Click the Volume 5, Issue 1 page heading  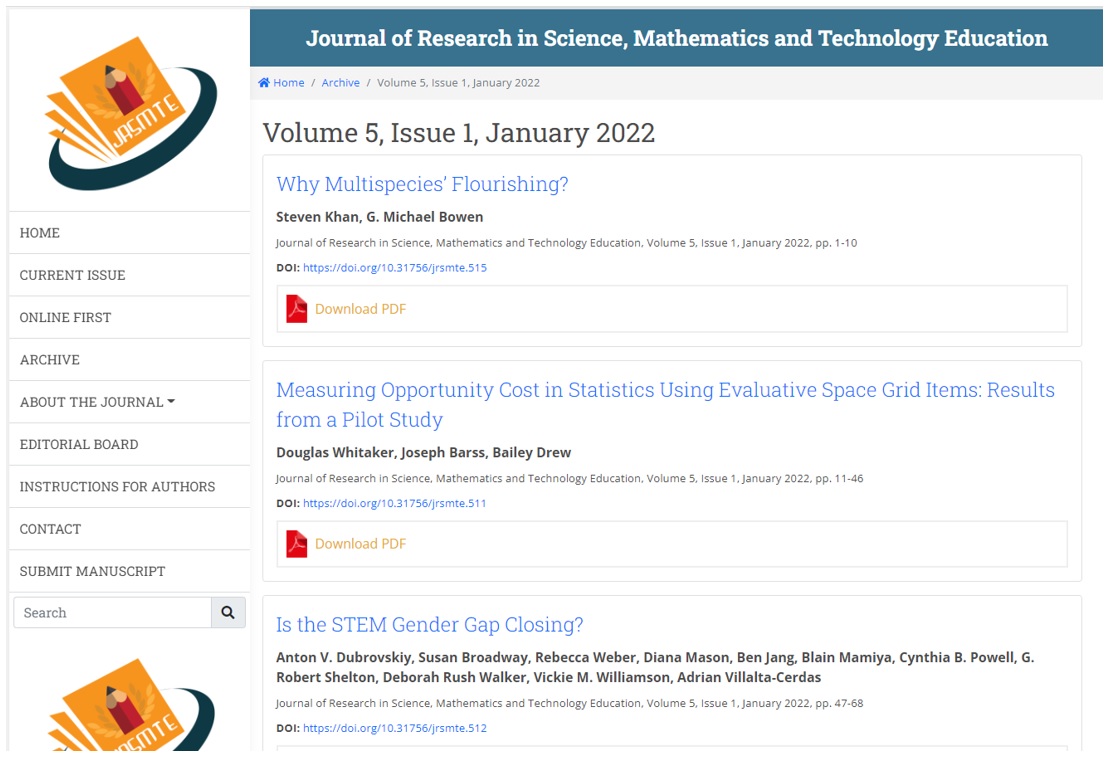[x=458, y=133]
